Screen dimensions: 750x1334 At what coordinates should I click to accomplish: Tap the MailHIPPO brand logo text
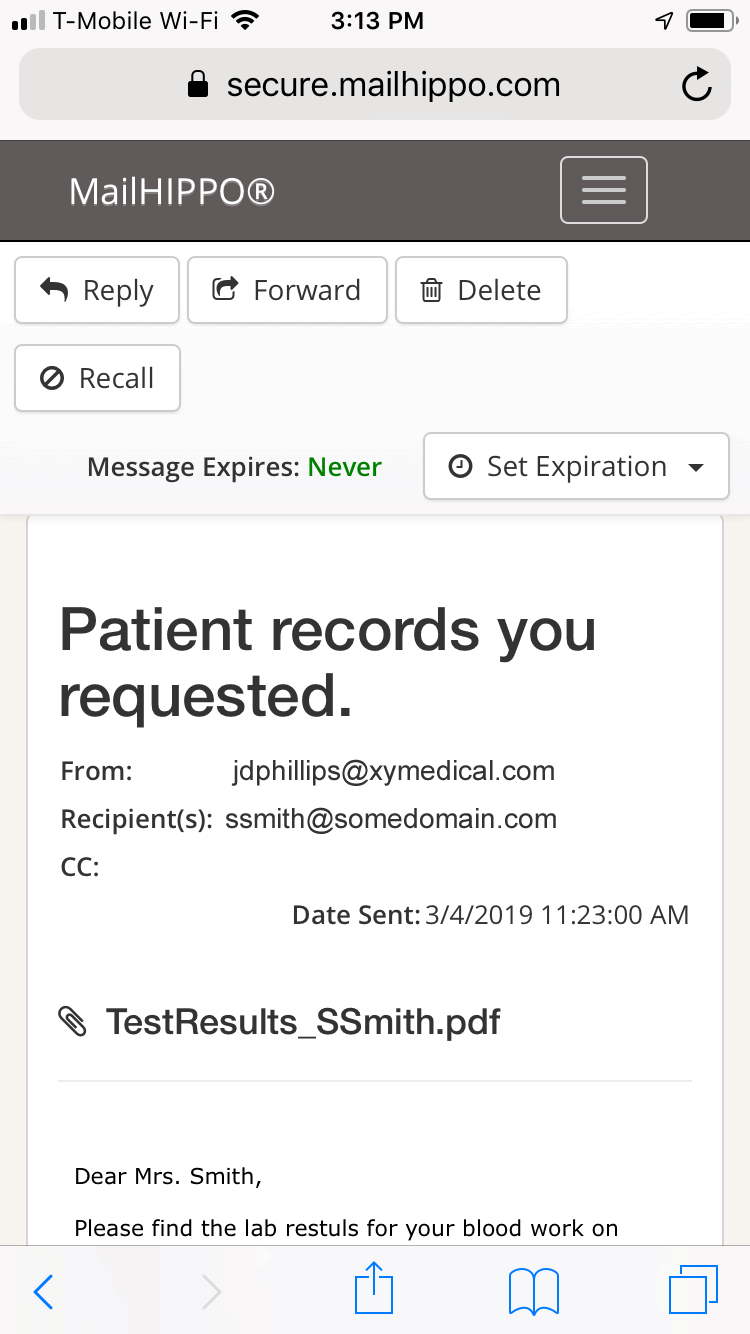[172, 191]
